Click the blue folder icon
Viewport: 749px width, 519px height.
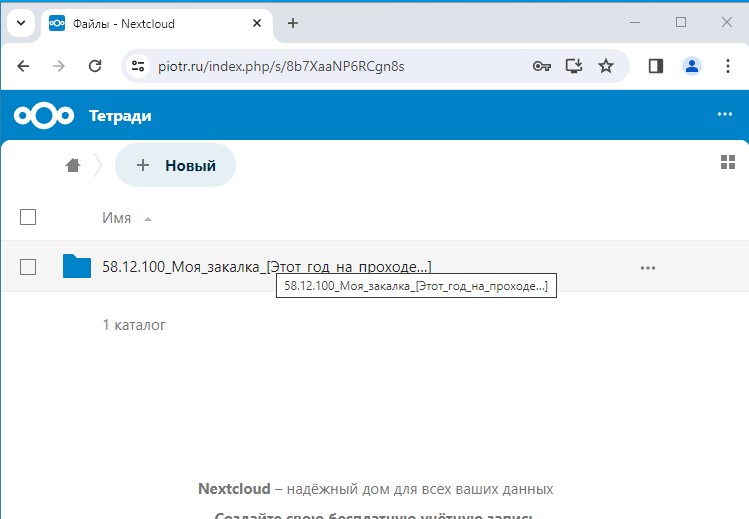point(77,266)
